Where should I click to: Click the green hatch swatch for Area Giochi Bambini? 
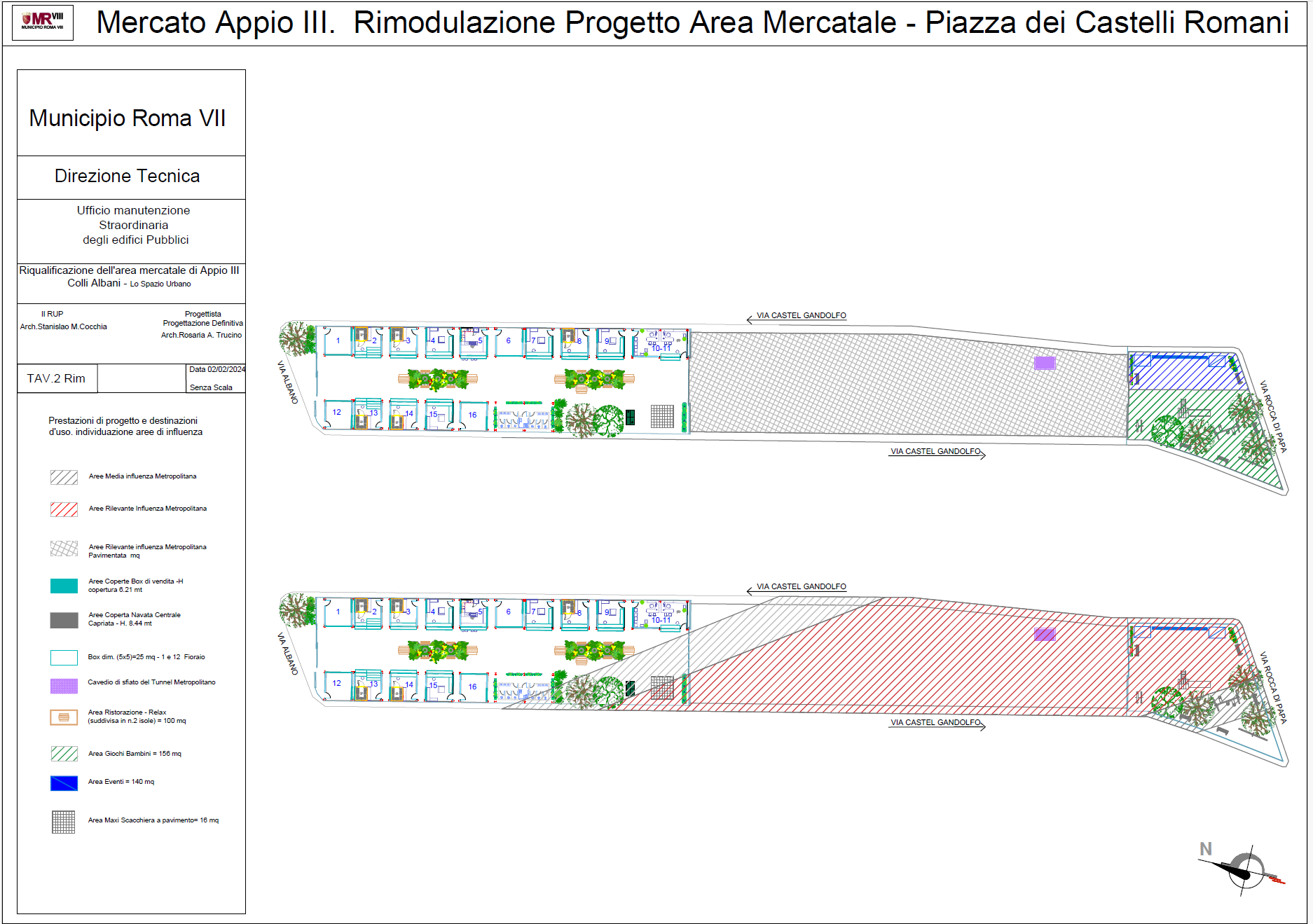(x=64, y=754)
